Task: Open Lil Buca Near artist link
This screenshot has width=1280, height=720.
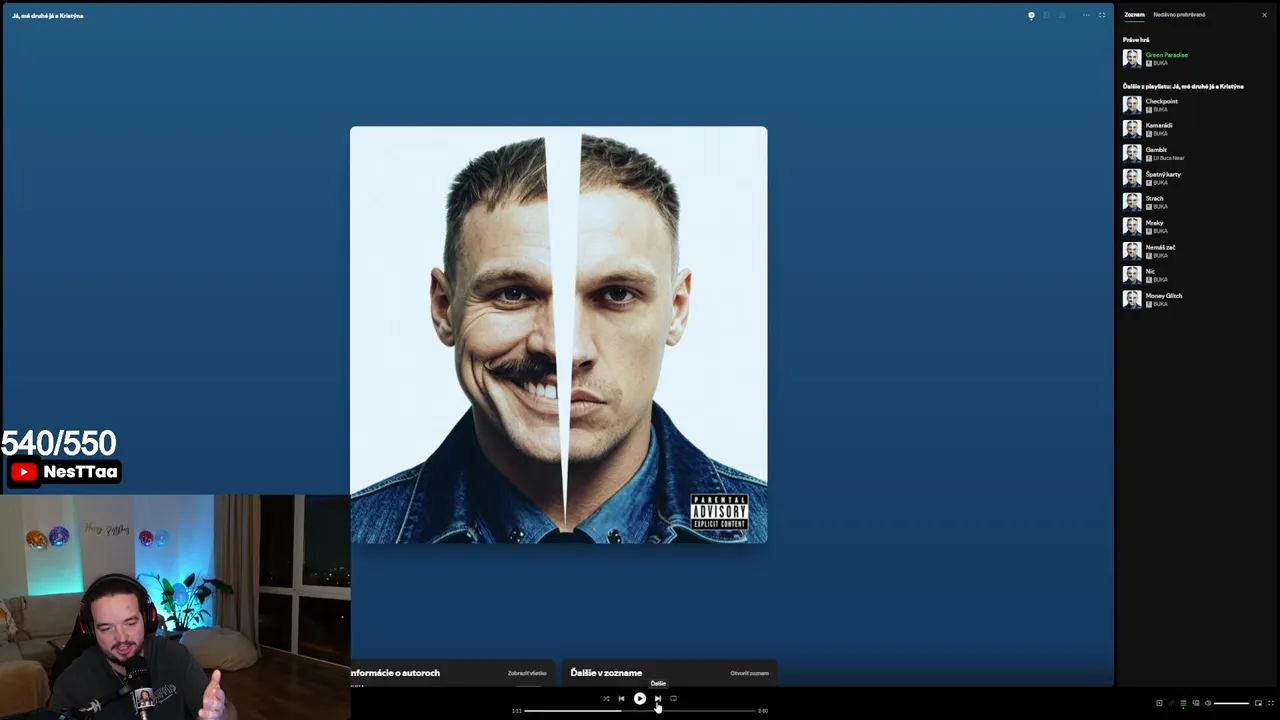Action: point(1168,158)
